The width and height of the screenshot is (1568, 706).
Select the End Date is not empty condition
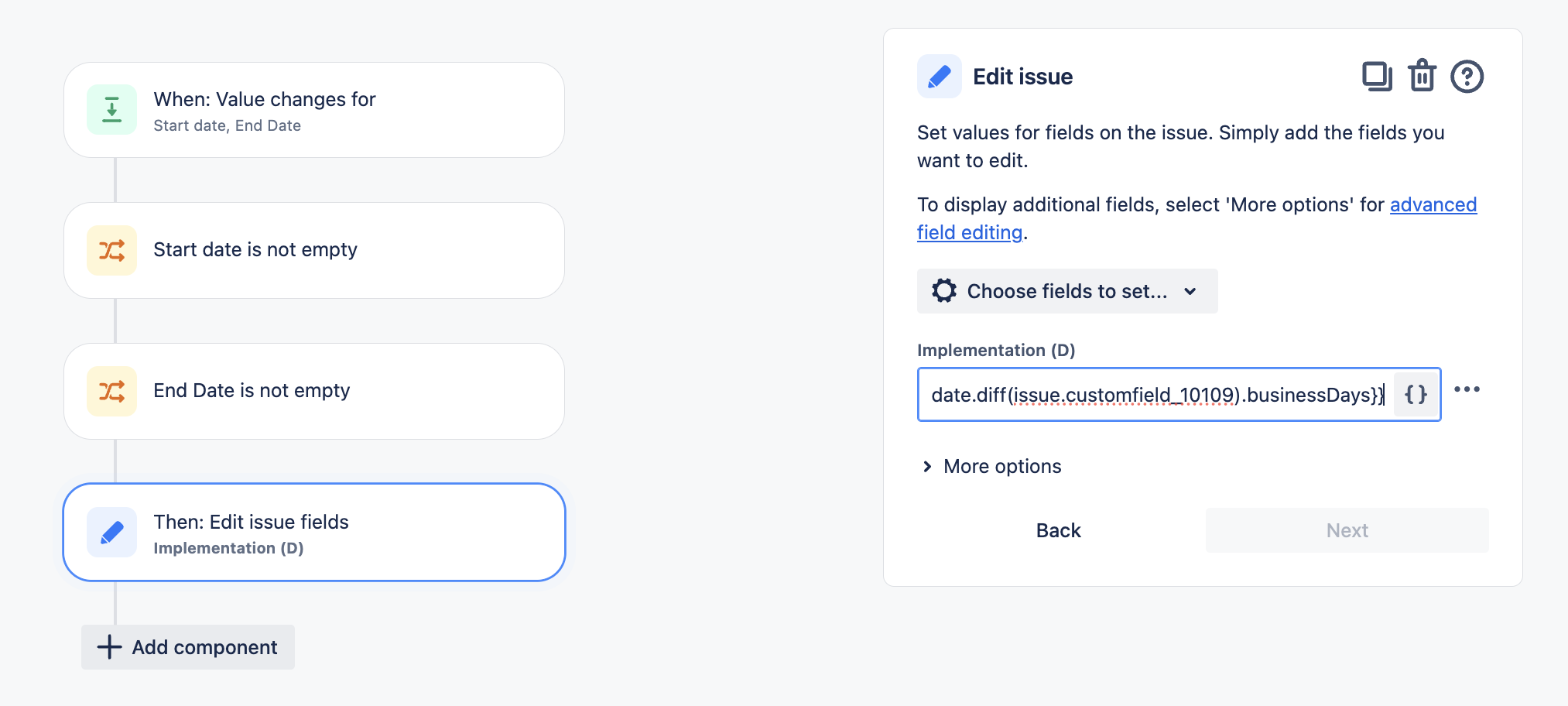(x=314, y=392)
